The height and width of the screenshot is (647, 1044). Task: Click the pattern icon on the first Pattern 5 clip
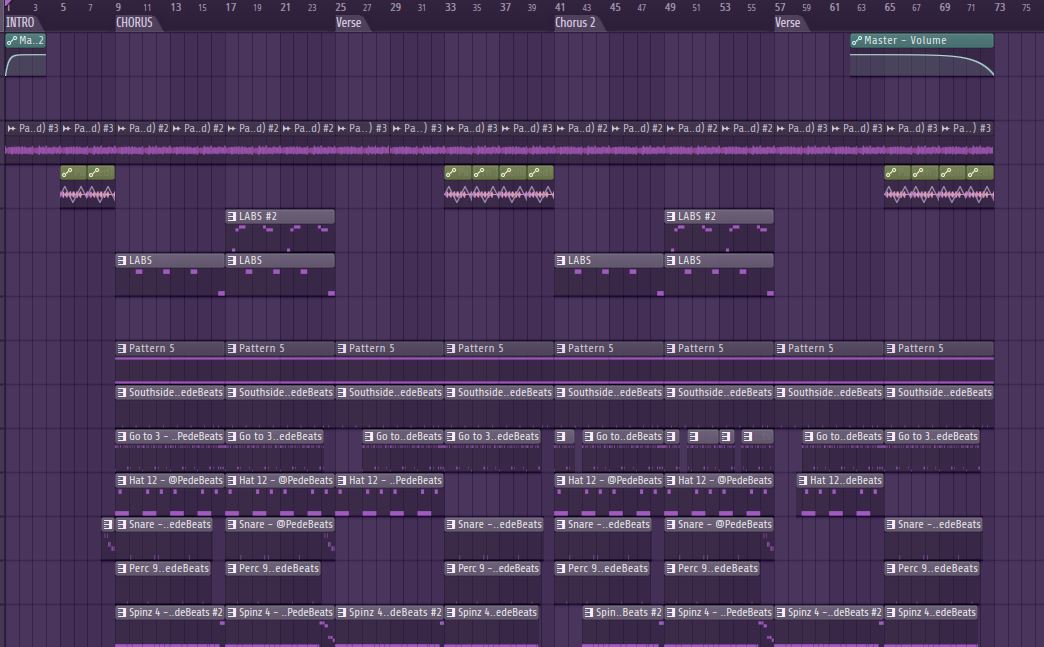124,348
